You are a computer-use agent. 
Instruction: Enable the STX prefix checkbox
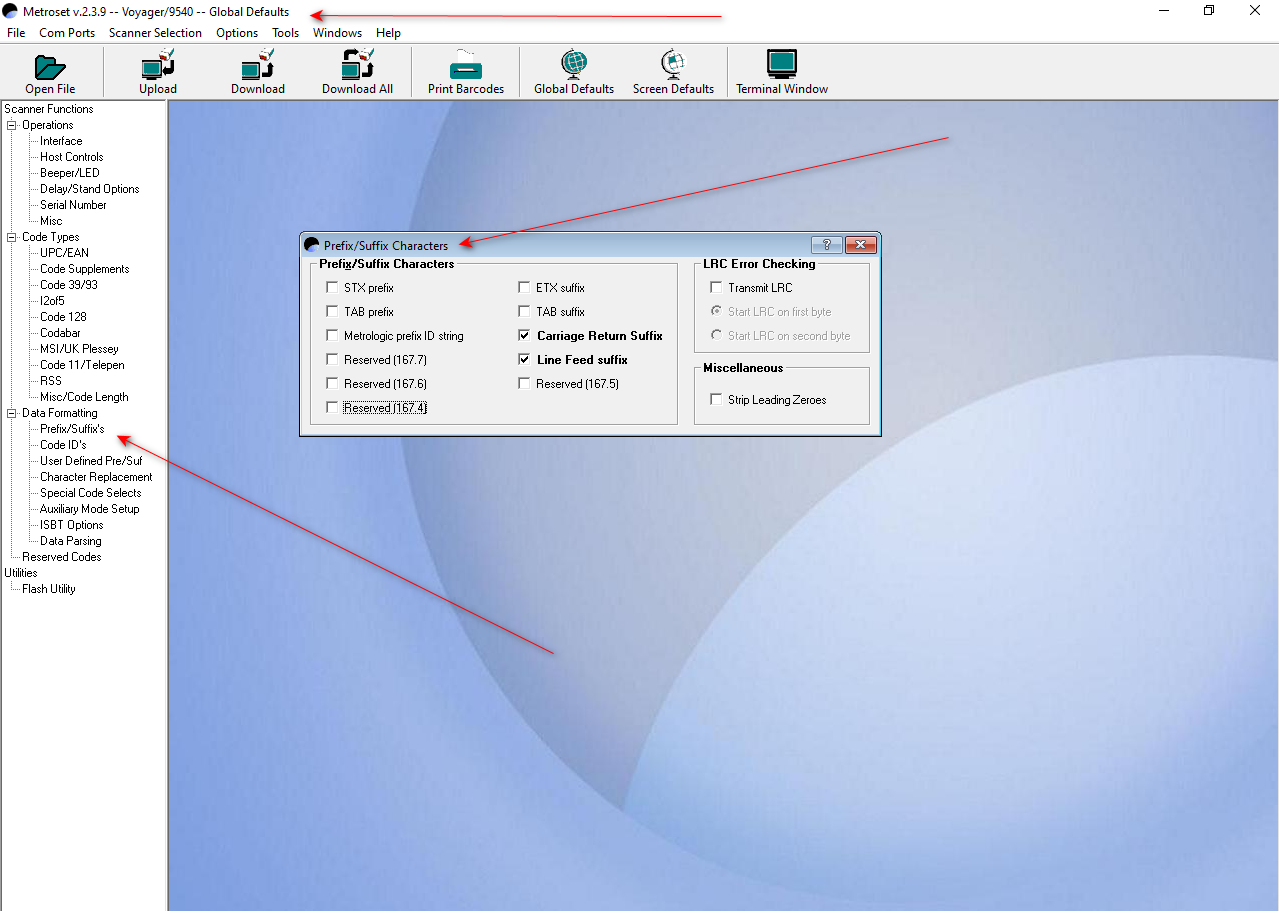tap(332, 288)
